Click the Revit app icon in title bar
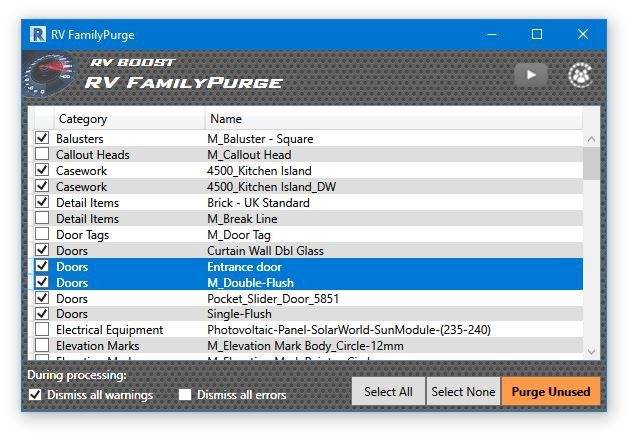Viewport: 633px width, 441px height. 39,35
